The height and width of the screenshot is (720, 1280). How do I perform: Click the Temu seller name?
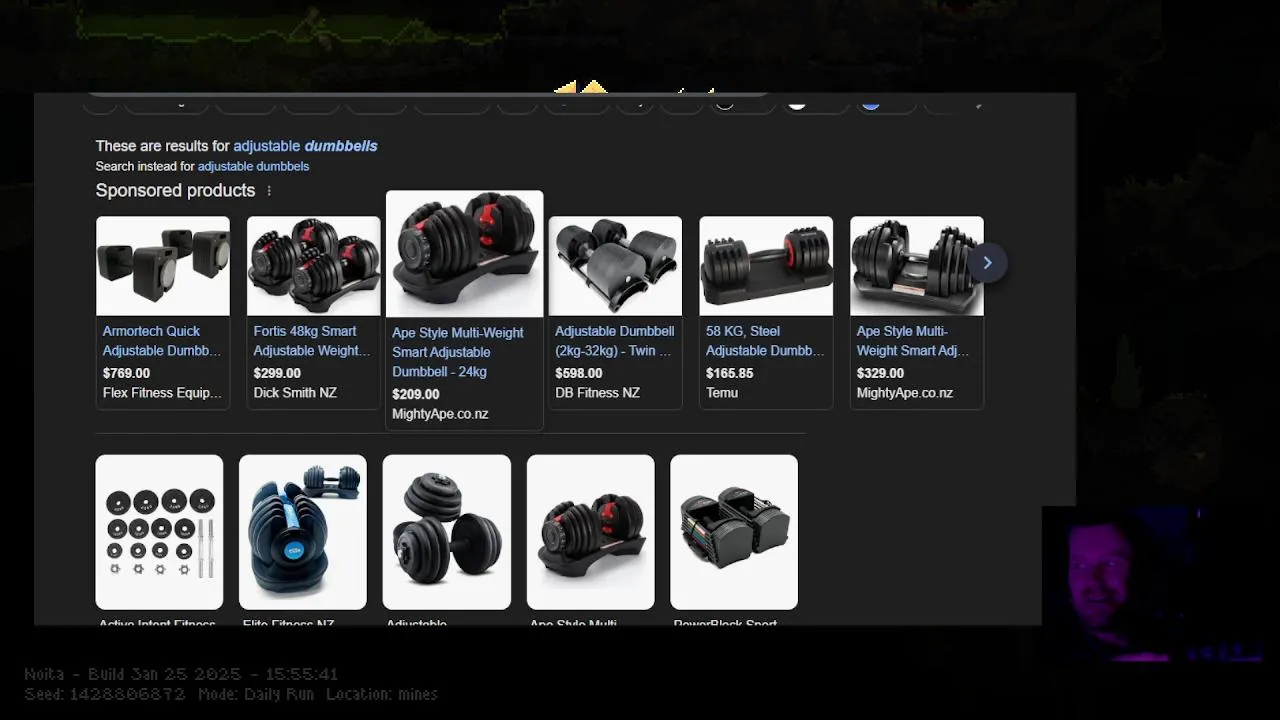coord(722,393)
